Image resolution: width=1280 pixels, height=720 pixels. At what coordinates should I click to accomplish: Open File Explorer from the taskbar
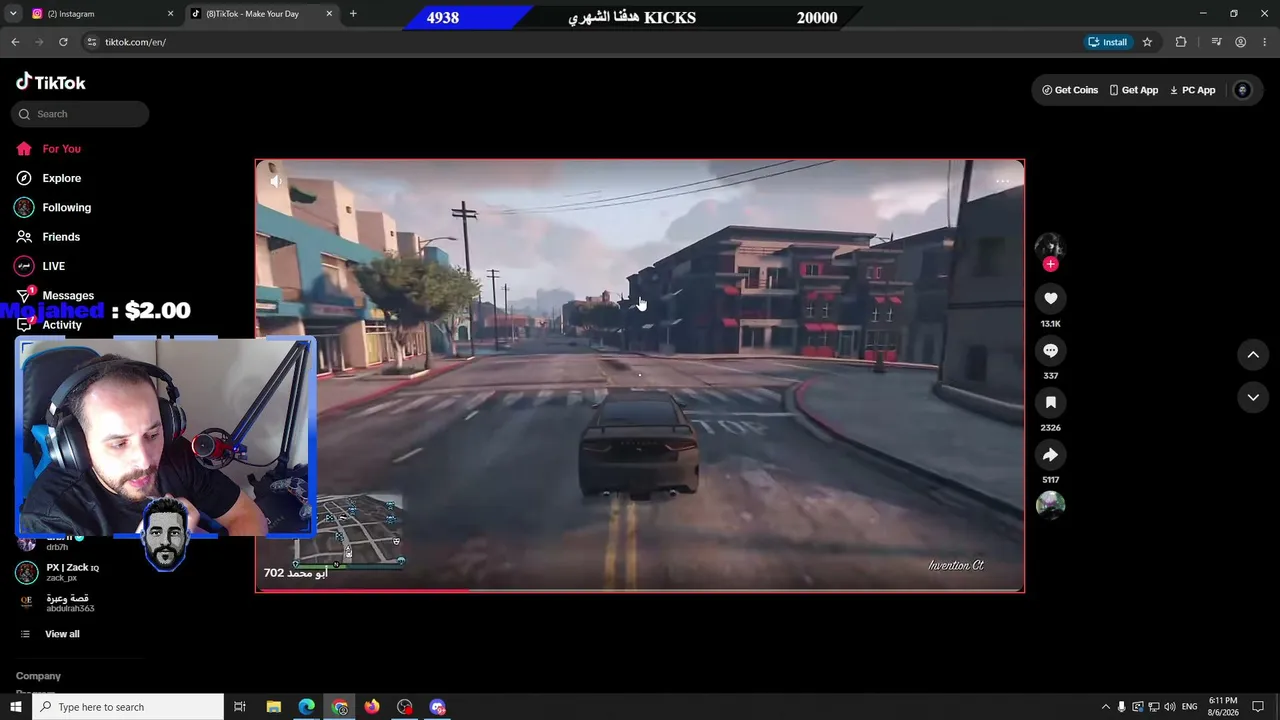tap(274, 707)
